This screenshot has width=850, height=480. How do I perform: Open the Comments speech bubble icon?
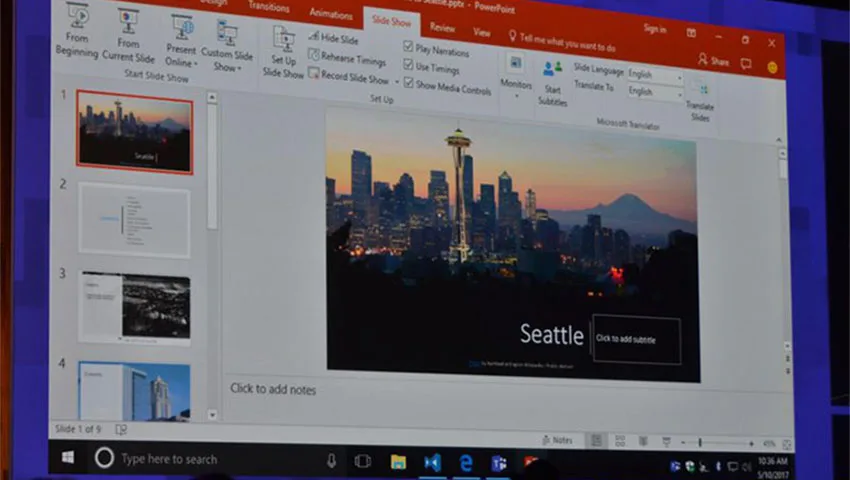point(746,64)
